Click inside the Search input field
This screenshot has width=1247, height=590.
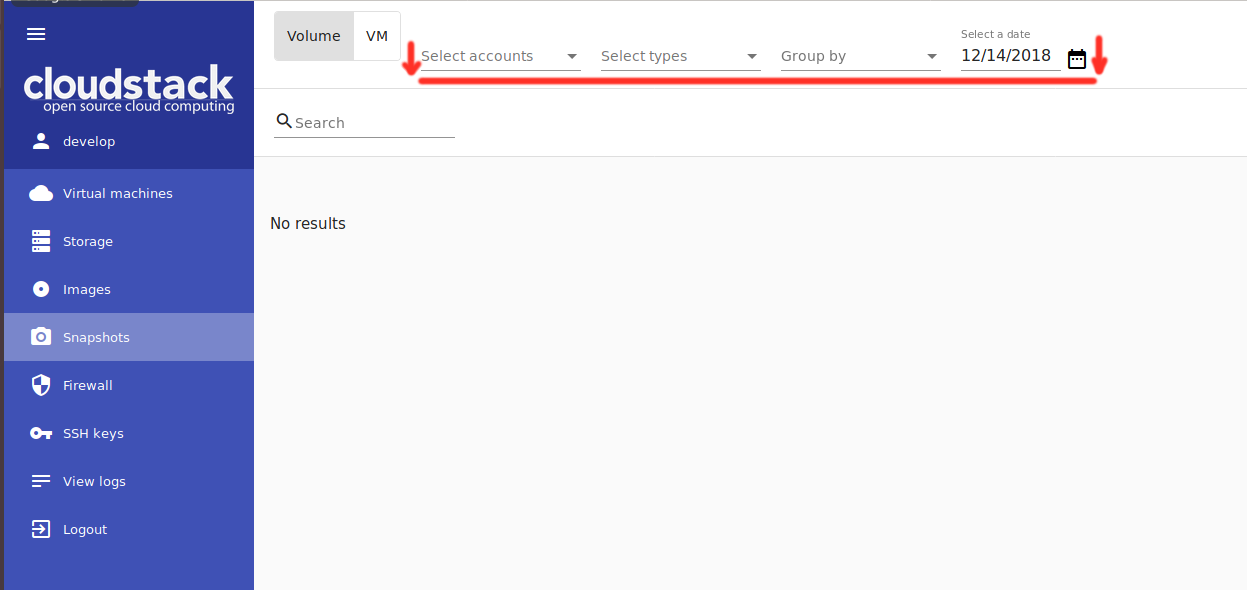tap(360, 122)
